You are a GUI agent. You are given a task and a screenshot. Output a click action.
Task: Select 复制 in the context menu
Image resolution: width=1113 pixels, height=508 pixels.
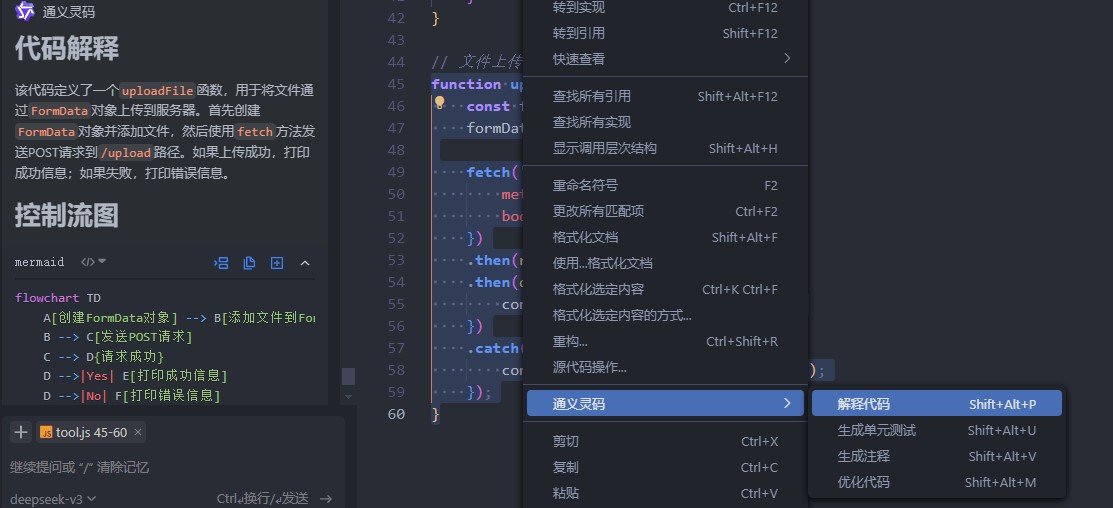(x=665, y=468)
